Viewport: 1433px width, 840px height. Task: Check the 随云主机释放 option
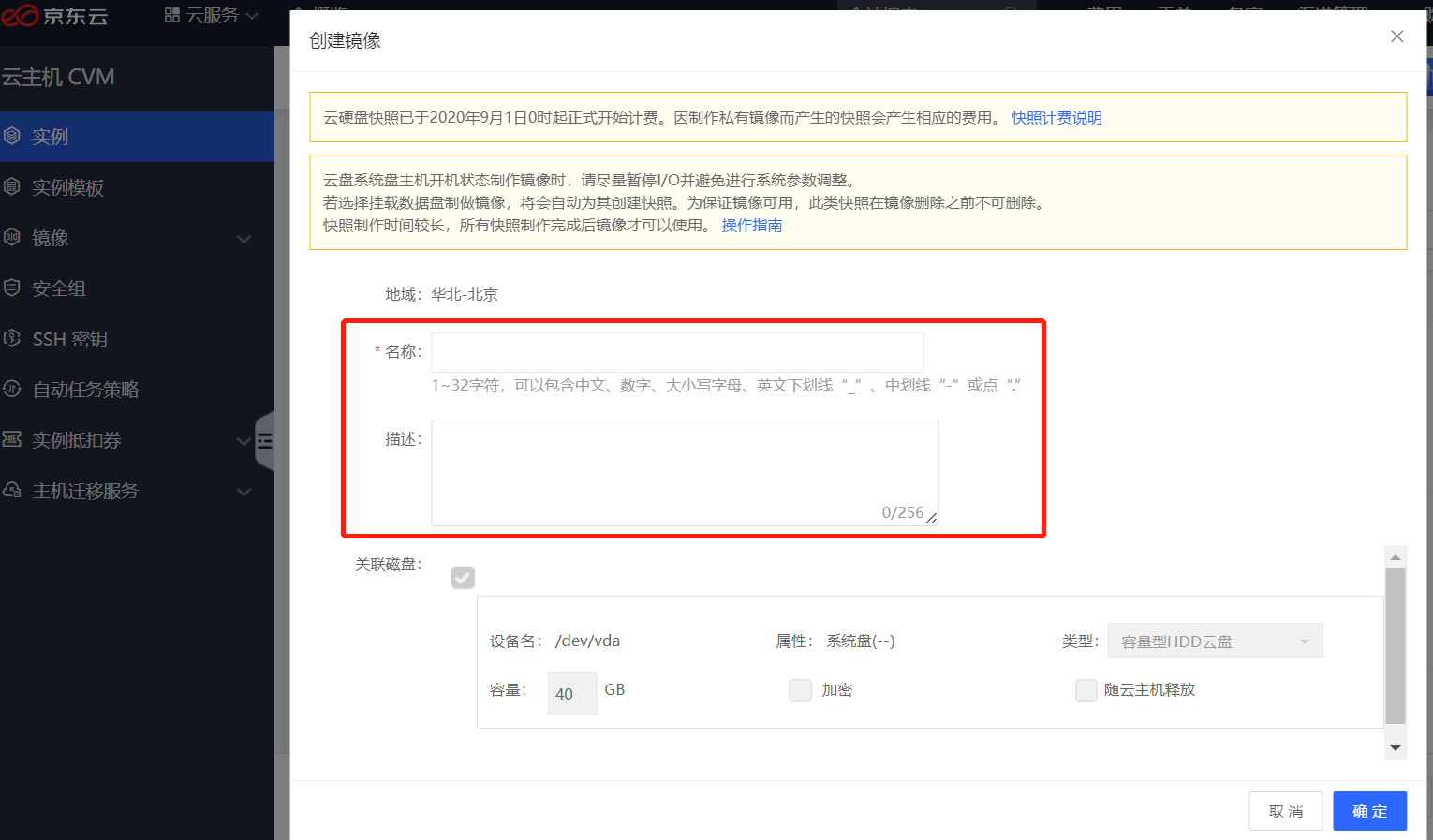(1086, 690)
